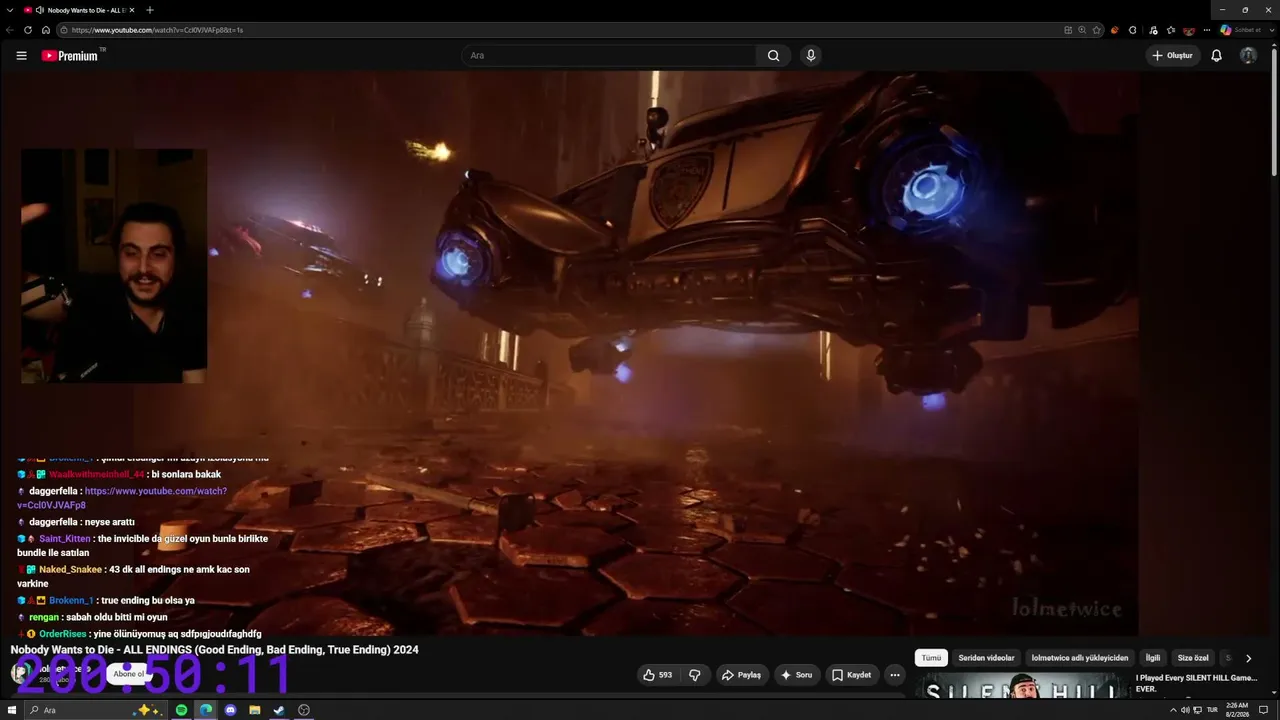This screenshot has height=720, width=1280.
Task: Open the Windows notification center
Action: pos(1264,710)
